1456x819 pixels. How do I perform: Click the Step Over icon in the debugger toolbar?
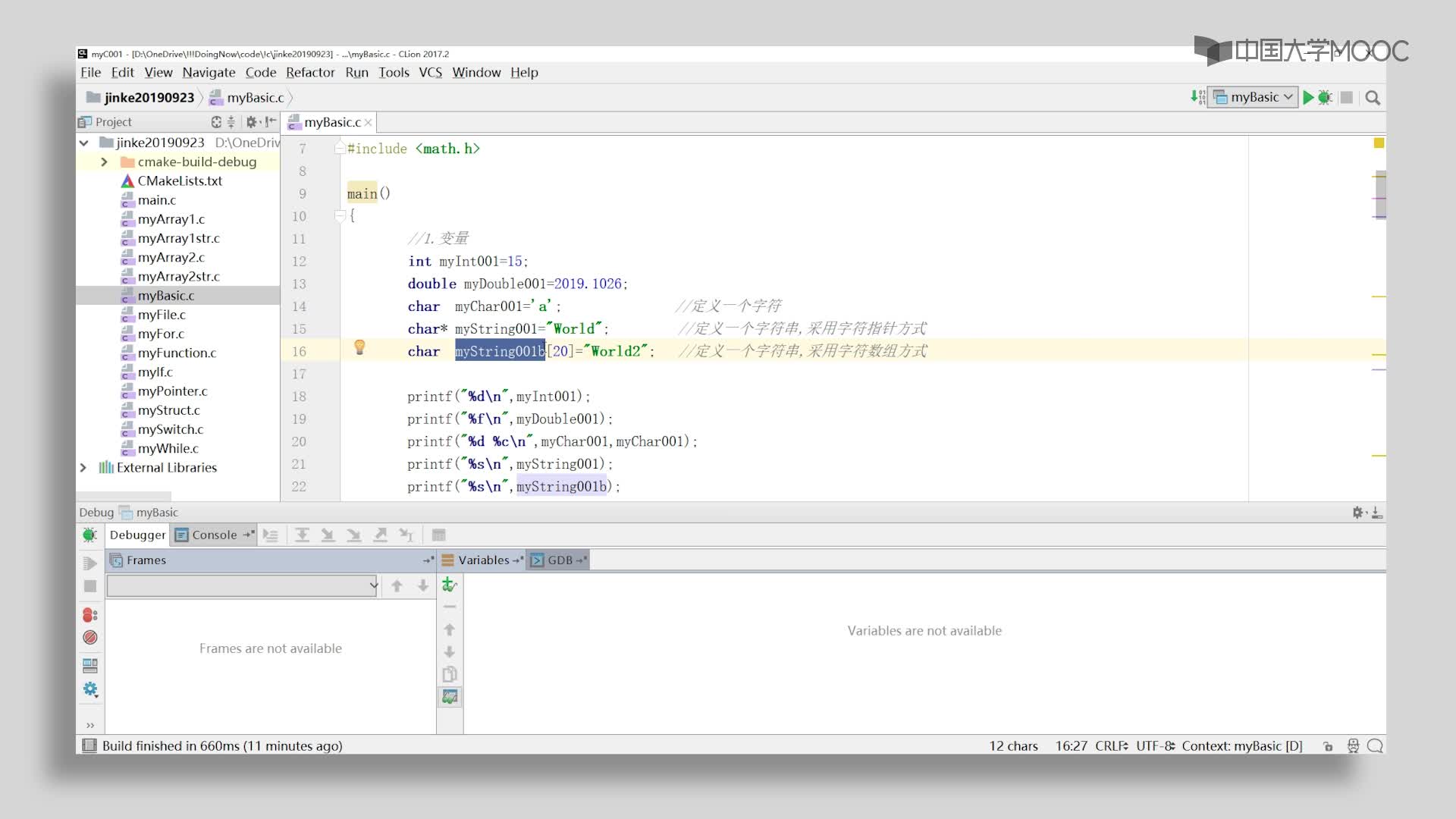[302, 535]
